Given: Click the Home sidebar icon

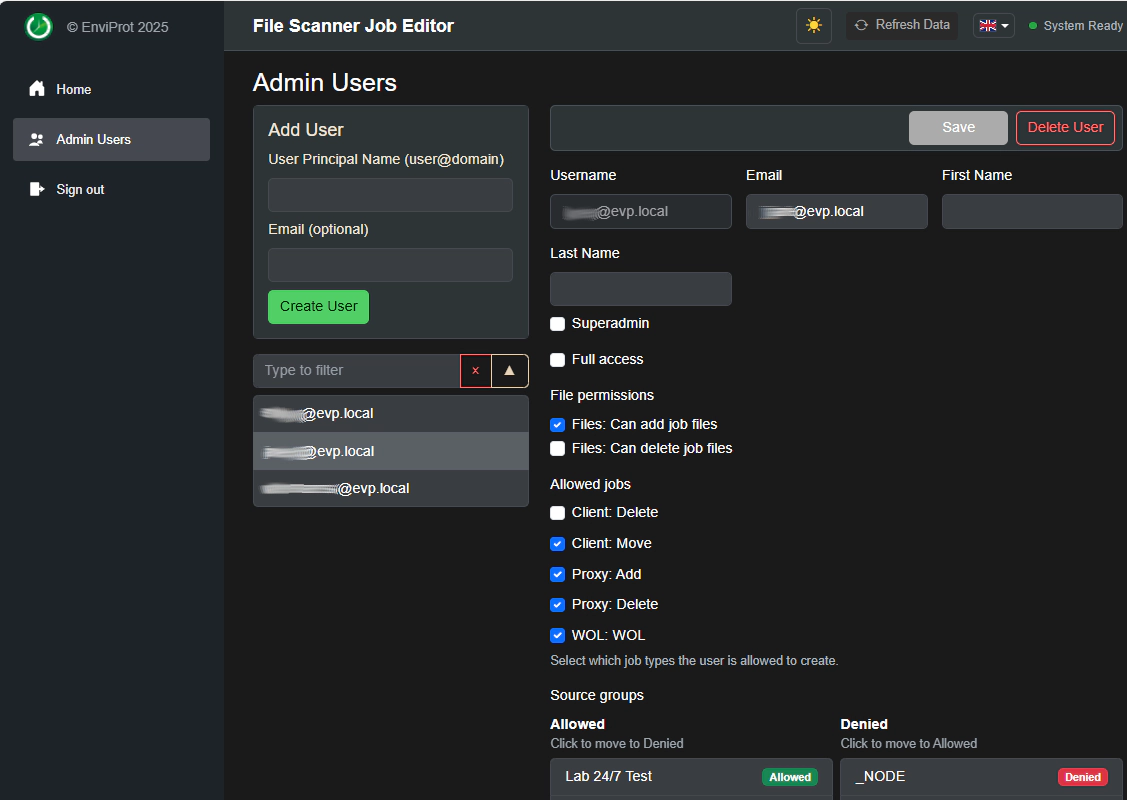Looking at the screenshot, I should point(37,89).
